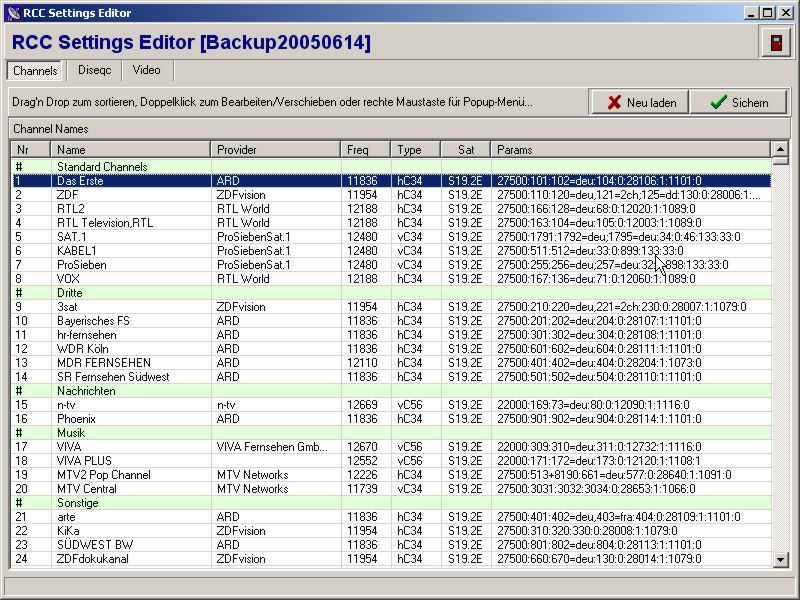
Task: Select the Das Erste channel row
Action: [391, 181]
